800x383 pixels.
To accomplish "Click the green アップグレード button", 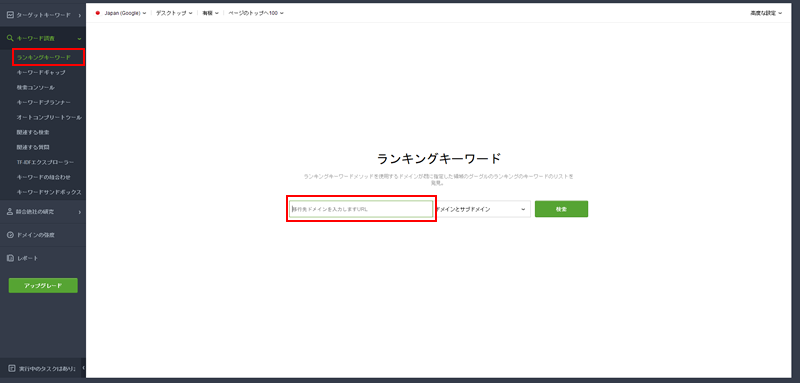I will 43,286.
